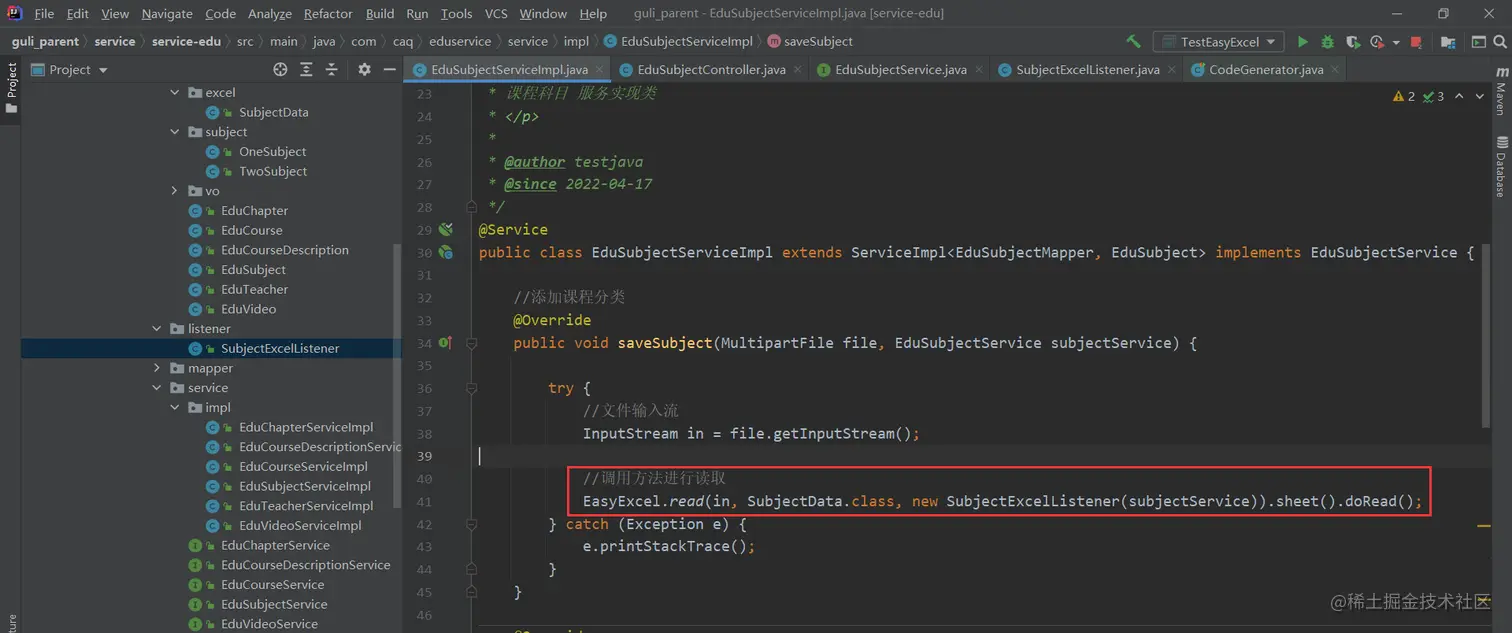Image resolution: width=1512 pixels, height=633 pixels.
Task: Click the Spring bean gutter icon at line 29
Action: 446,229
